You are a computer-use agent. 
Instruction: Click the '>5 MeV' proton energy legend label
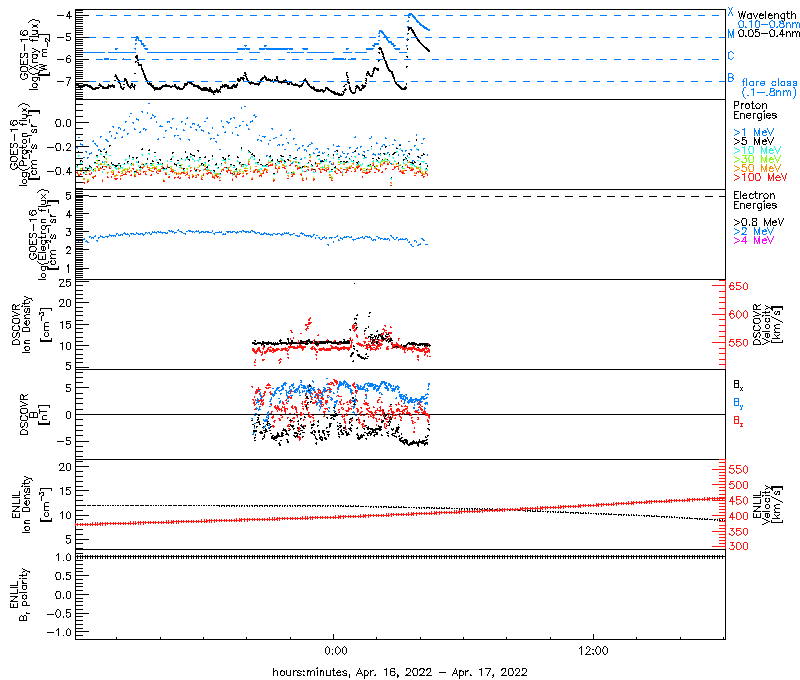(754, 141)
